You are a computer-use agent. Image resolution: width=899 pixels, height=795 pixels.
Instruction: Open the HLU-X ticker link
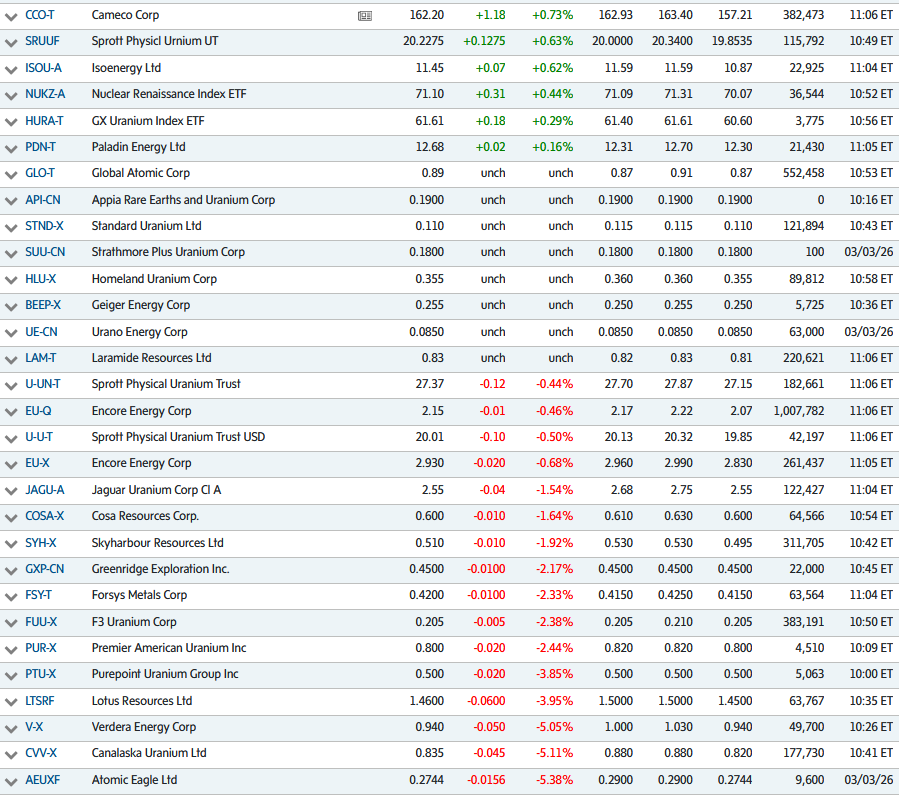coord(40,279)
